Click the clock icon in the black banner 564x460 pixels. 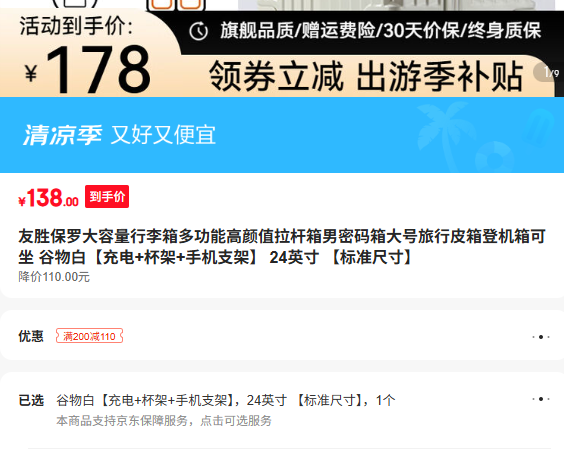[x=199, y=31]
